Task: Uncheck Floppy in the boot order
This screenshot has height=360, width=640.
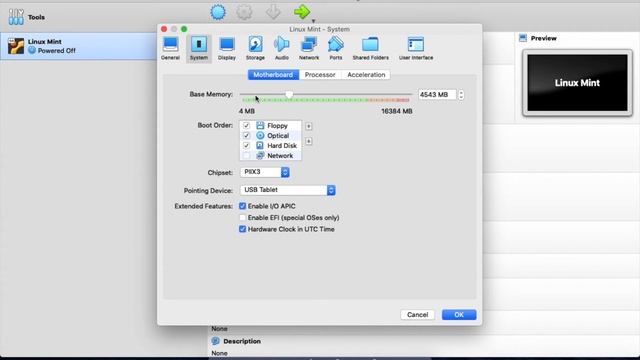Action: tap(246, 125)
